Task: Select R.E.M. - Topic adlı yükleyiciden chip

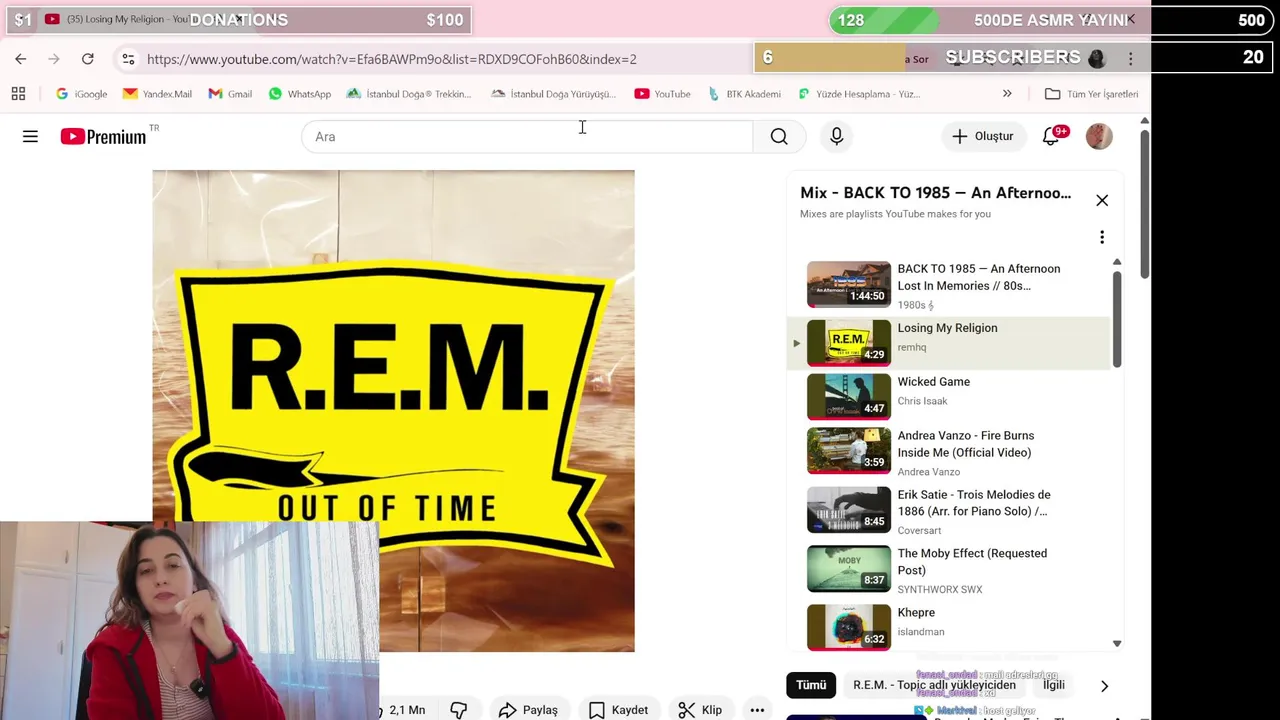Action: pos(934,685)
